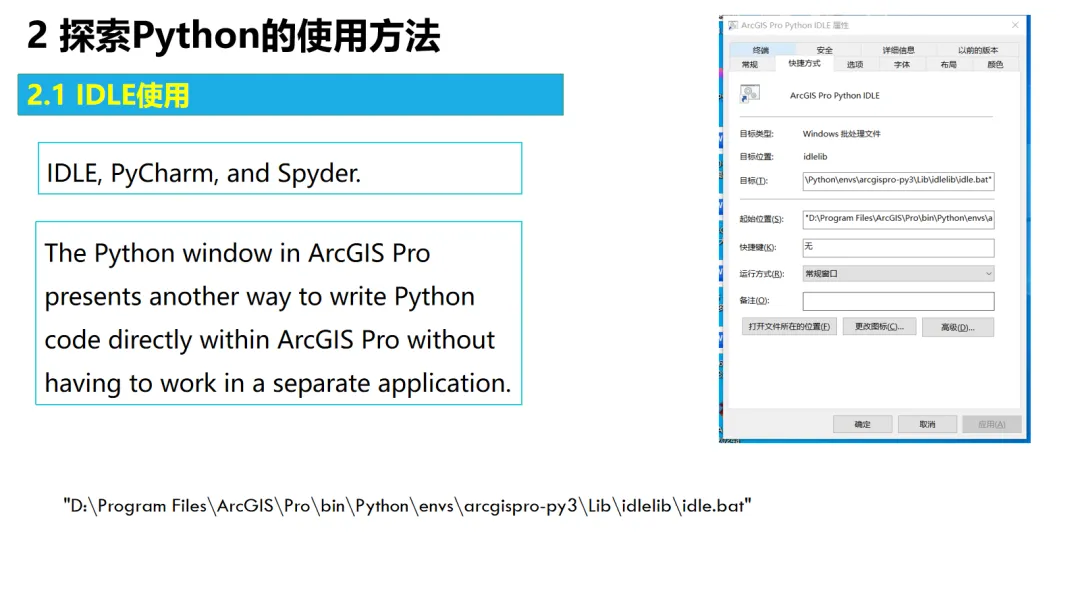Select the 快捷方式 tab
The height and width of the screenshot is (608, 1080).
click(804, 63)
